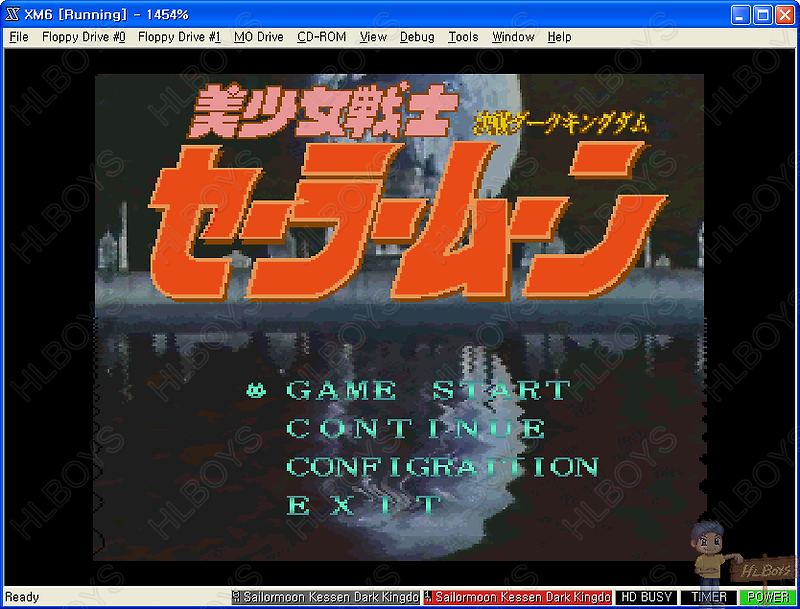Open the Help menu
This screenshot has height=609, width=800.
pos(559,37)
